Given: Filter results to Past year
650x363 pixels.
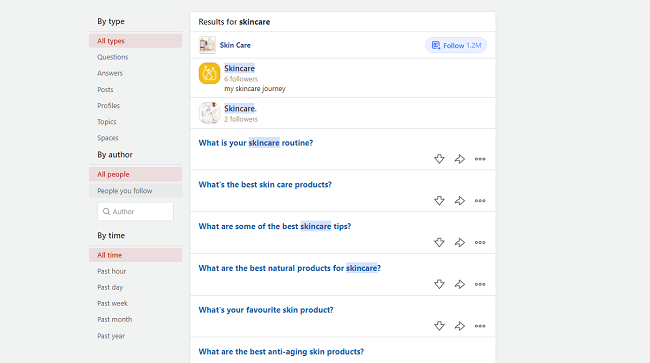Looking at the screenshot, I should click(111, 336).
